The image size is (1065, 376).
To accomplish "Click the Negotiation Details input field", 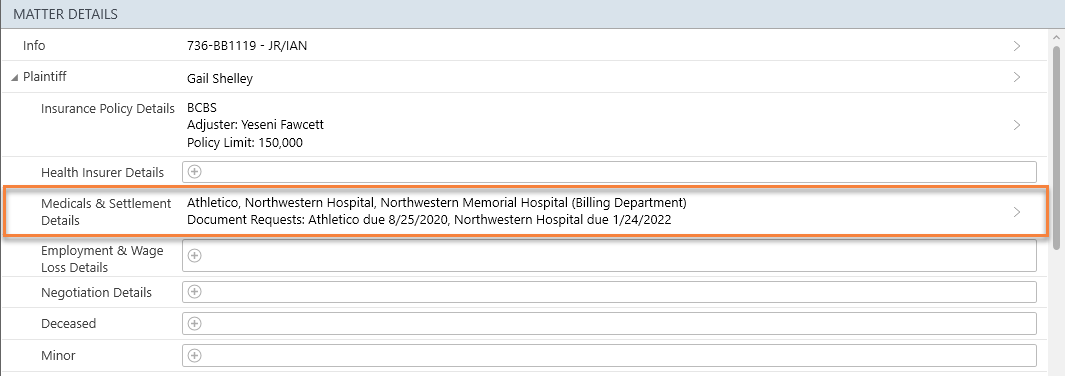I will tap(609, 292).
